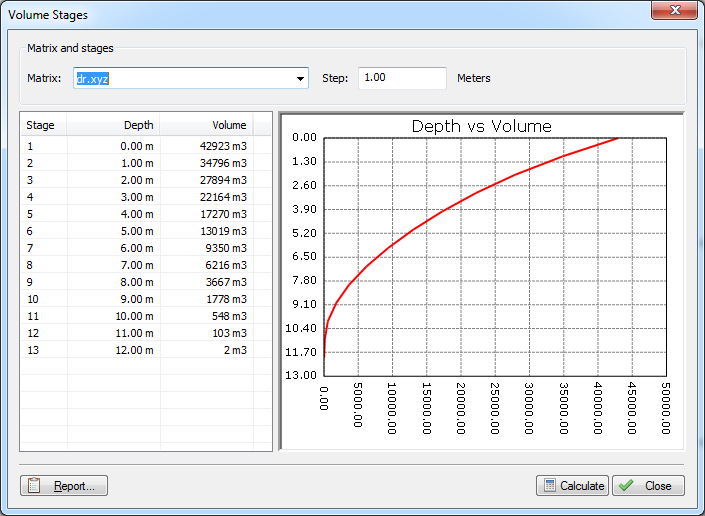Viewport: 705px width, 516px height.
Task: Click the clipboard icon on the Report button
Action: coord(35,486)
